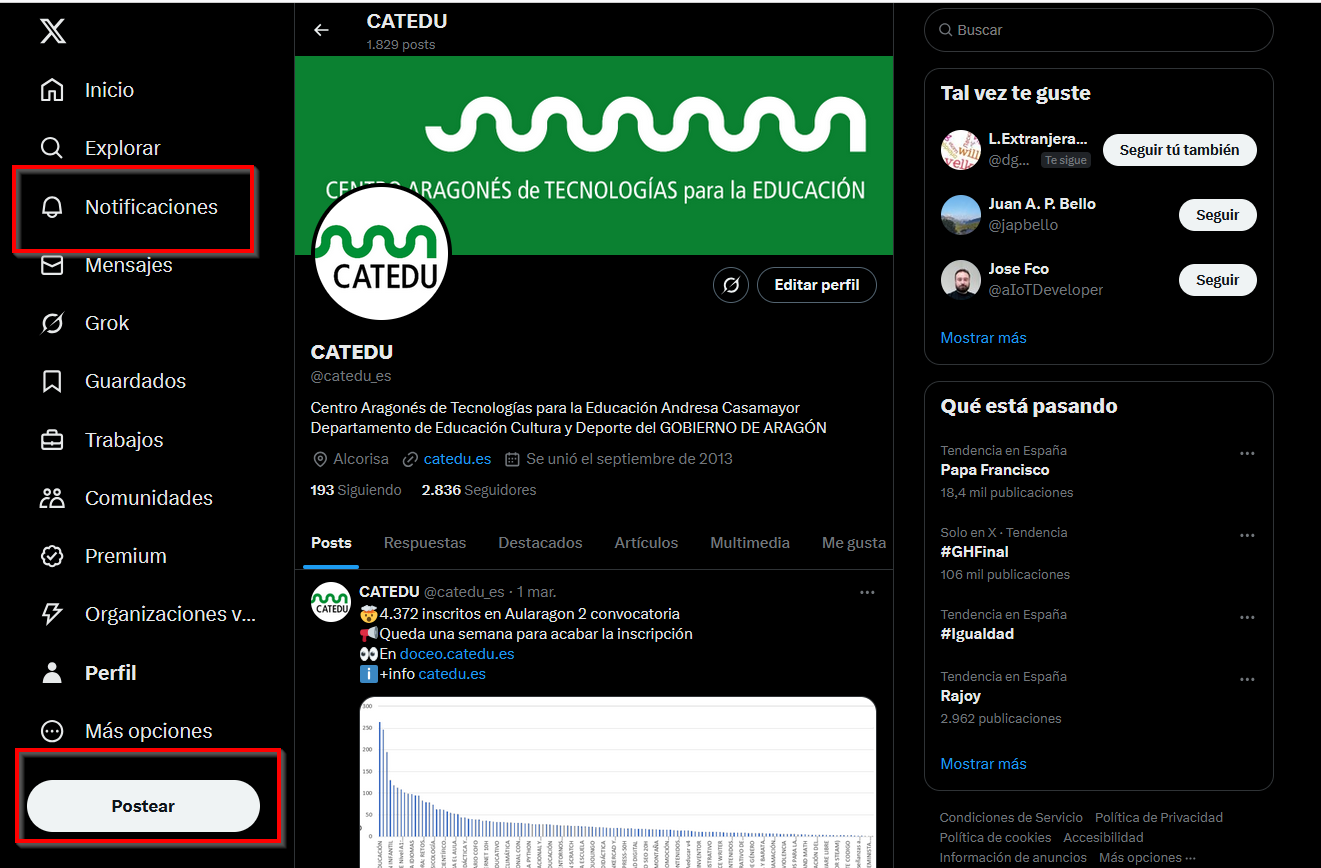
Task: Switch to the Multimedia tab
Action: coord(750,543)
